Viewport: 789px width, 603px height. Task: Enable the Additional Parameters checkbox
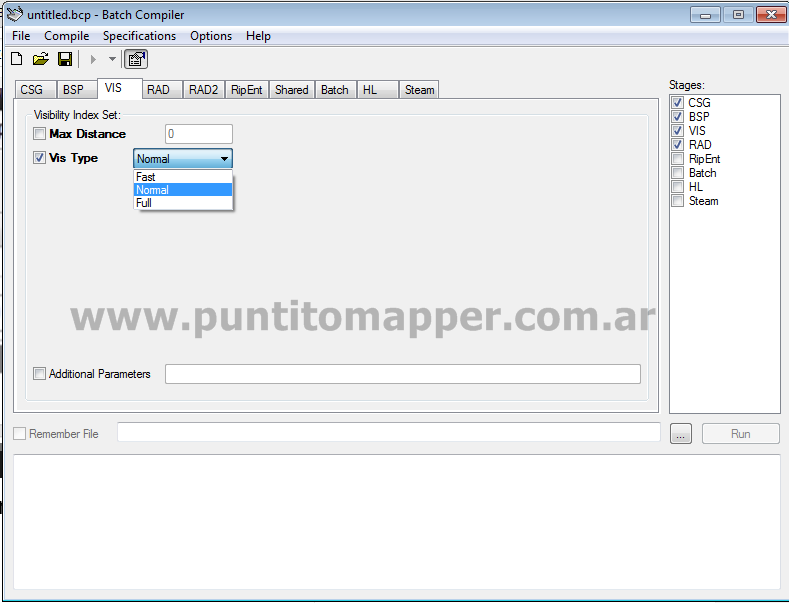click(x=39, y=373)
